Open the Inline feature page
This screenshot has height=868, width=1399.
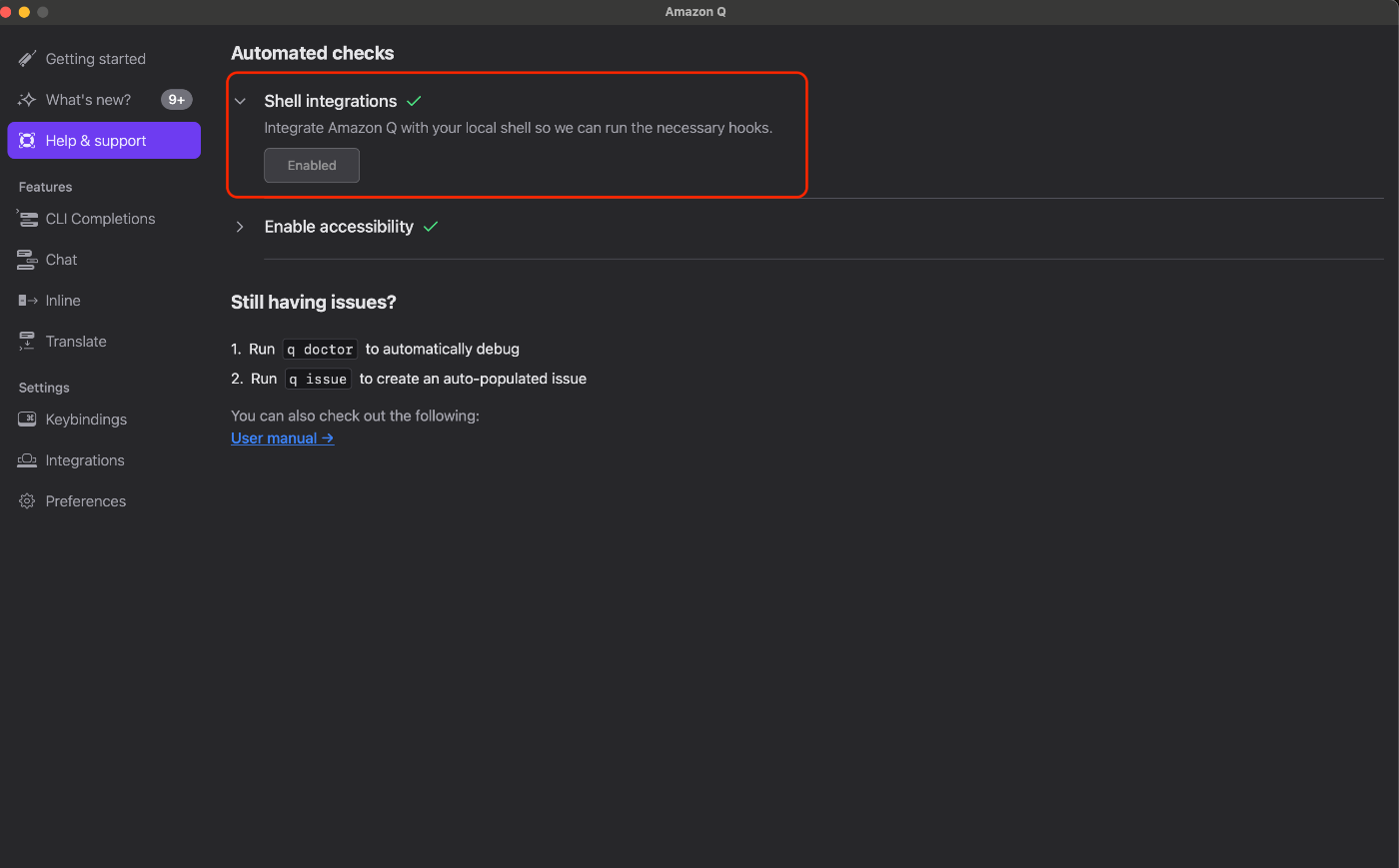click(x=104, y=301)
